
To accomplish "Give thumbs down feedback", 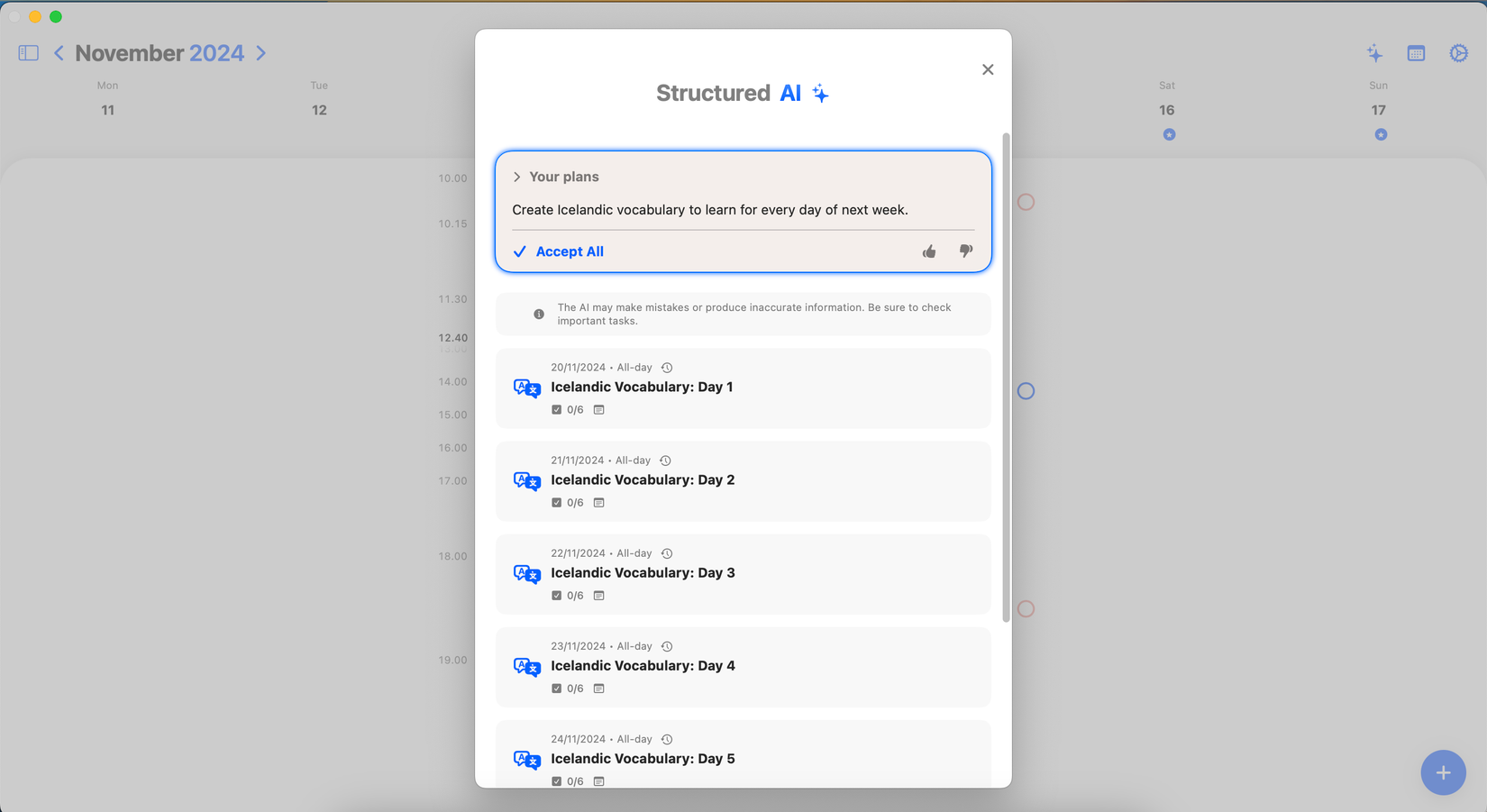I will (x=966, y=251).
